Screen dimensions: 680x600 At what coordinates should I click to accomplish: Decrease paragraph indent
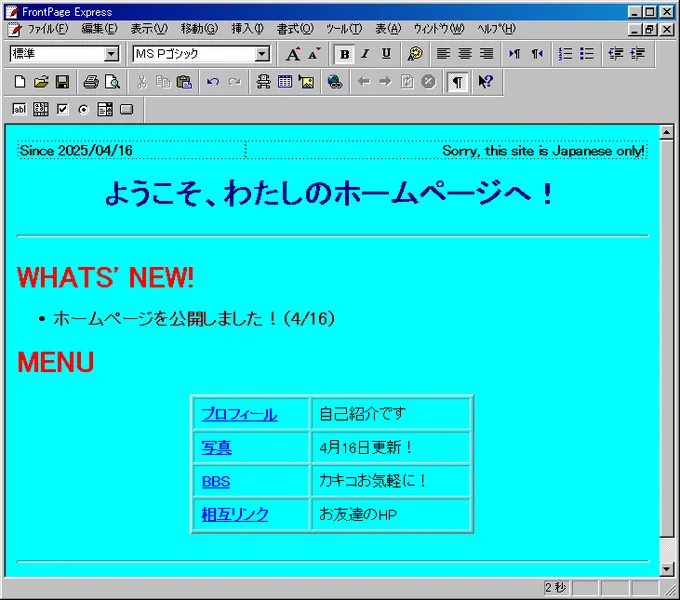[x=616, y=54]
